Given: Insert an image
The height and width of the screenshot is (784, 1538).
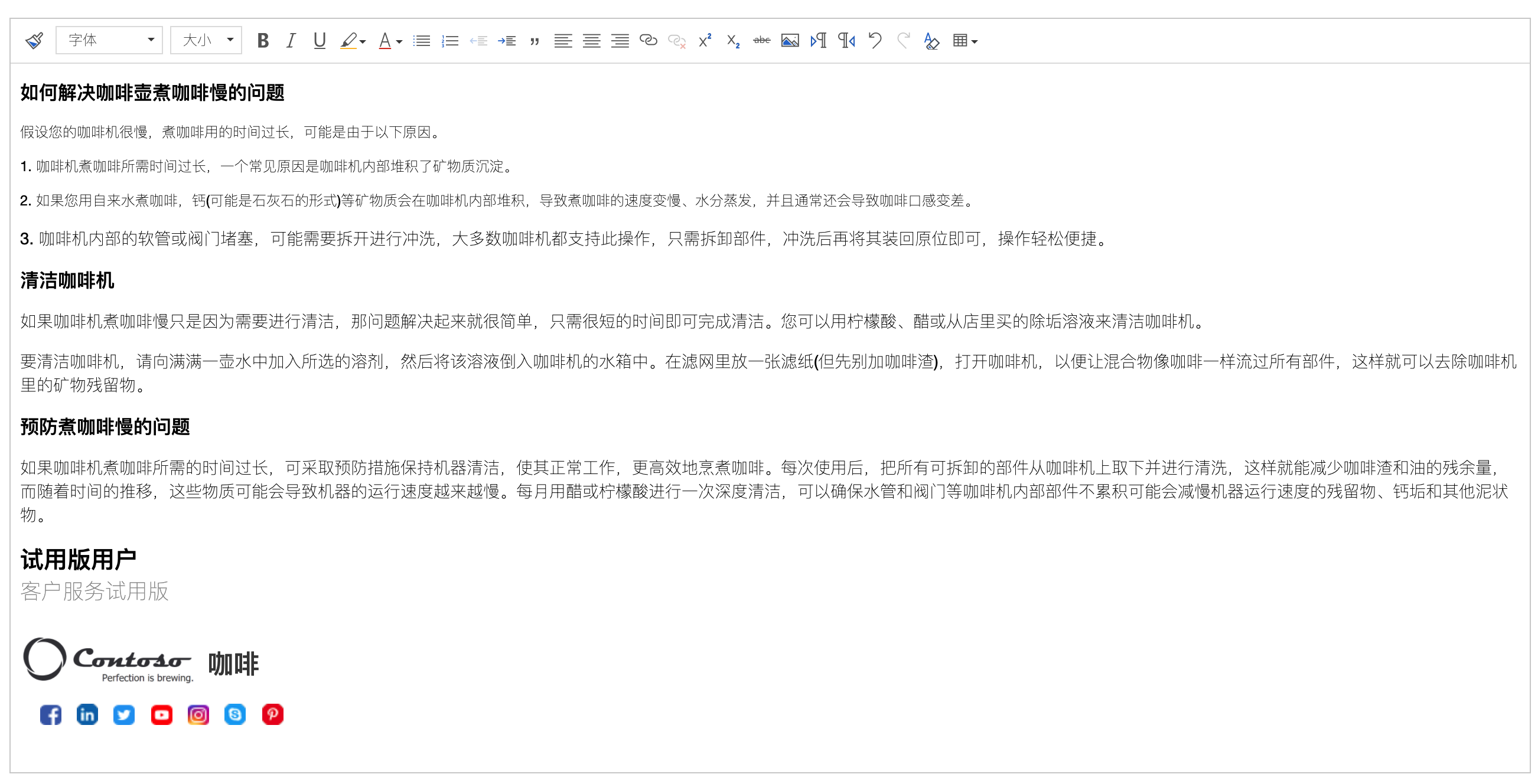Looking at the screenshot, I should pos(790,41).
